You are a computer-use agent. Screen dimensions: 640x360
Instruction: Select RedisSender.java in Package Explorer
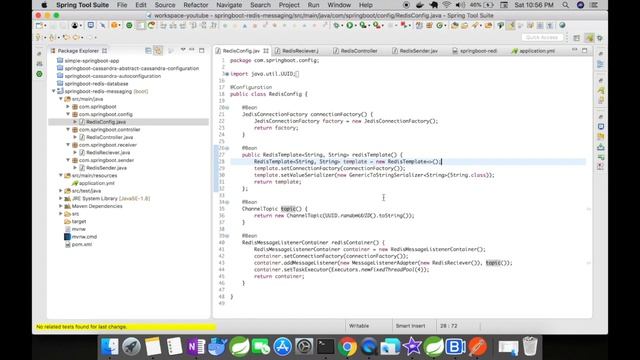pos(106,168)
